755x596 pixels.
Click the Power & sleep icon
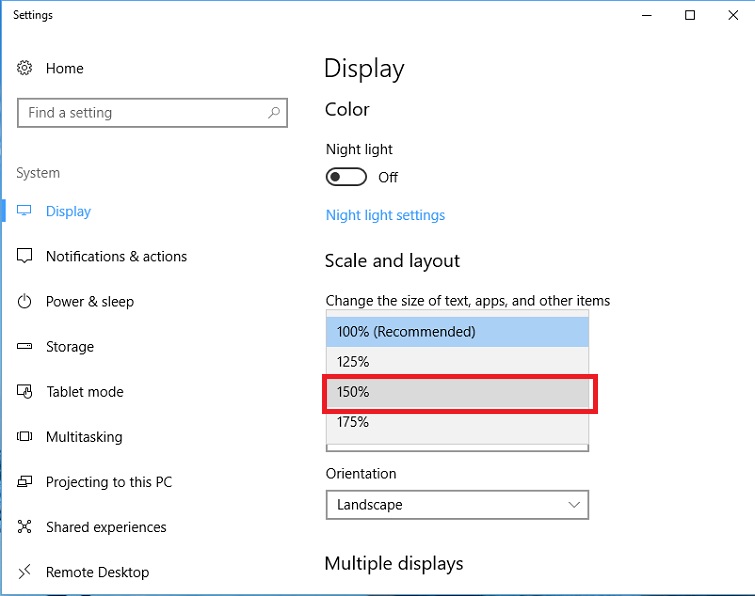coord(25,301)
